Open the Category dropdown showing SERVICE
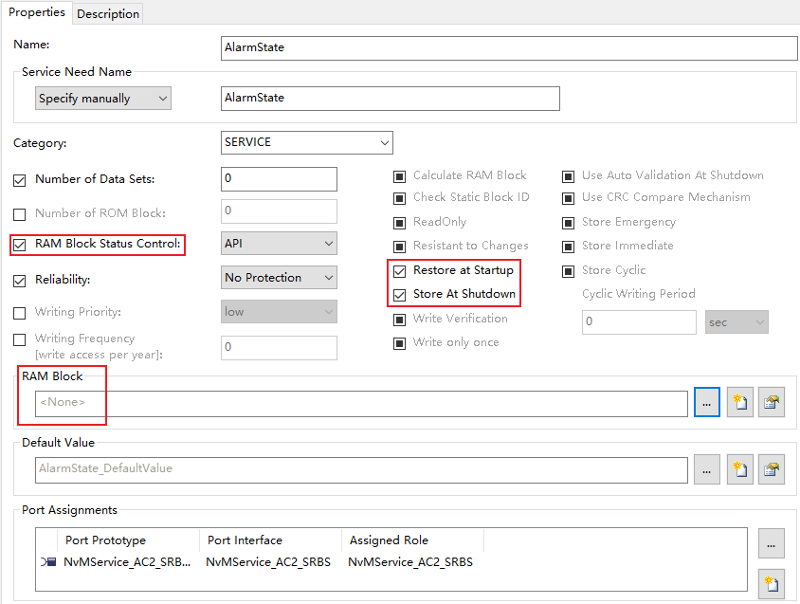Screen dimensions: 800x604 [306, 143]
